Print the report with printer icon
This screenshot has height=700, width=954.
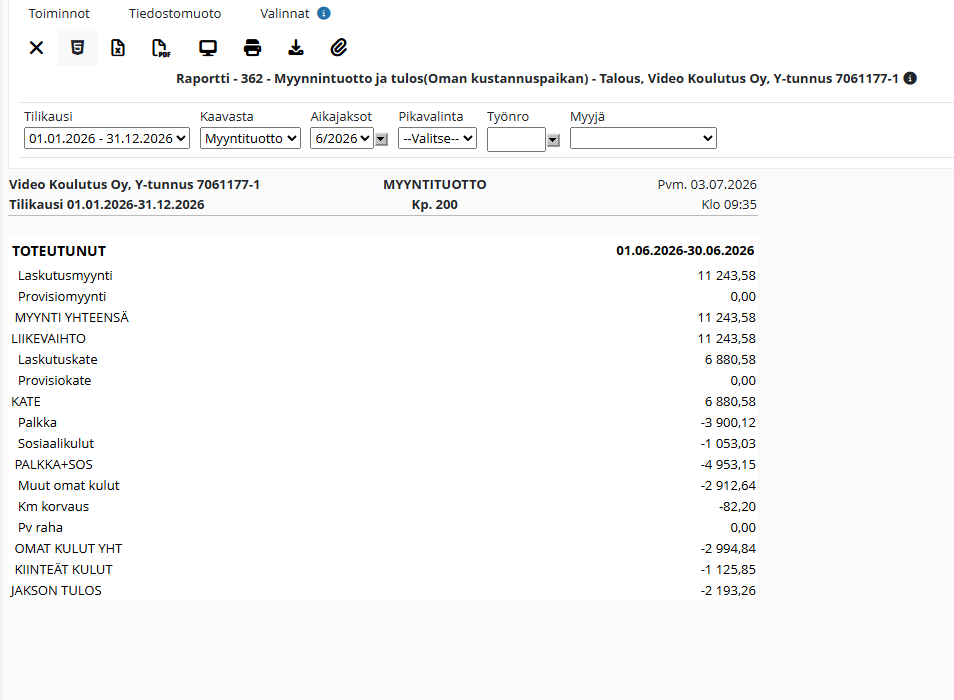[x=252, y=47]
